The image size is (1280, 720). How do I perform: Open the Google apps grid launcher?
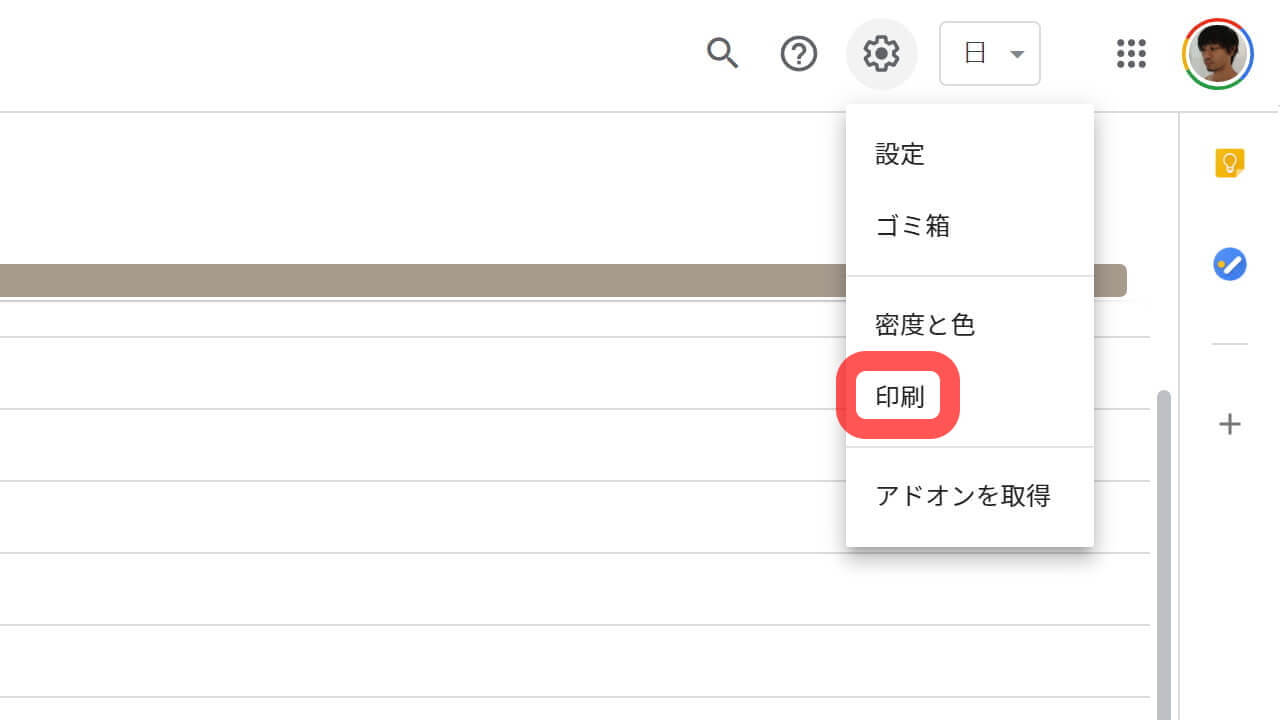click(1131, 54)
